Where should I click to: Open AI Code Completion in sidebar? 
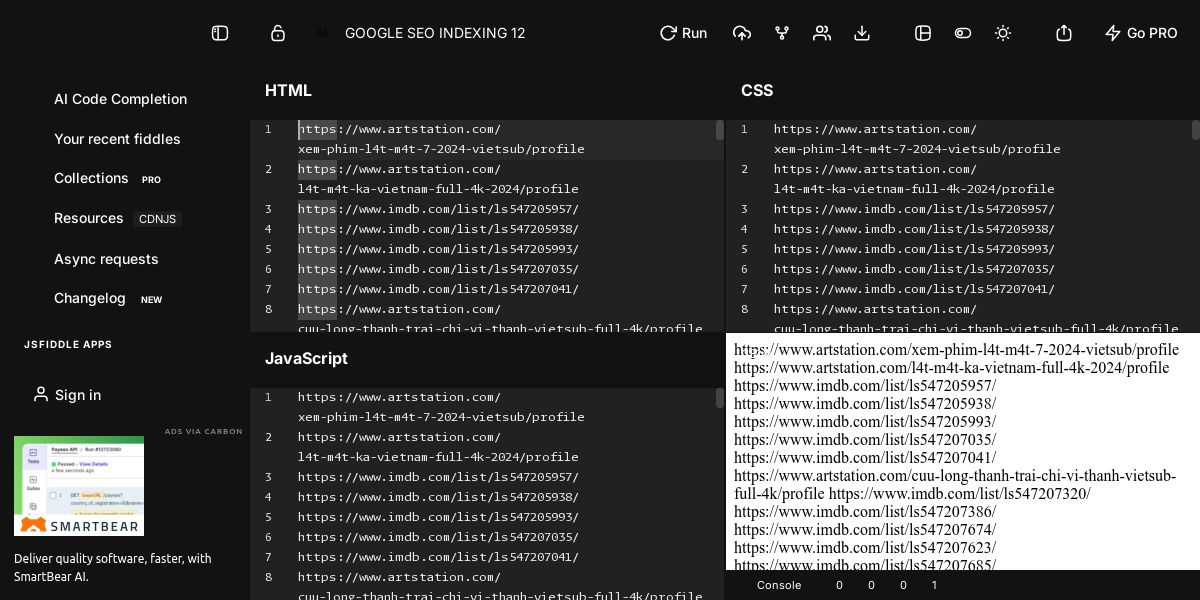point(120,99)
